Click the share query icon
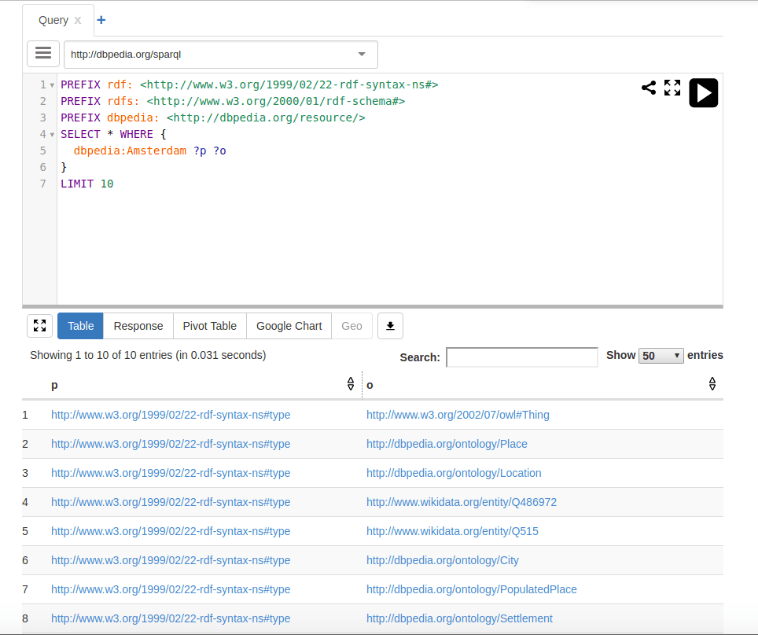Viewport: 758px width, 635px height. point(649,88)
